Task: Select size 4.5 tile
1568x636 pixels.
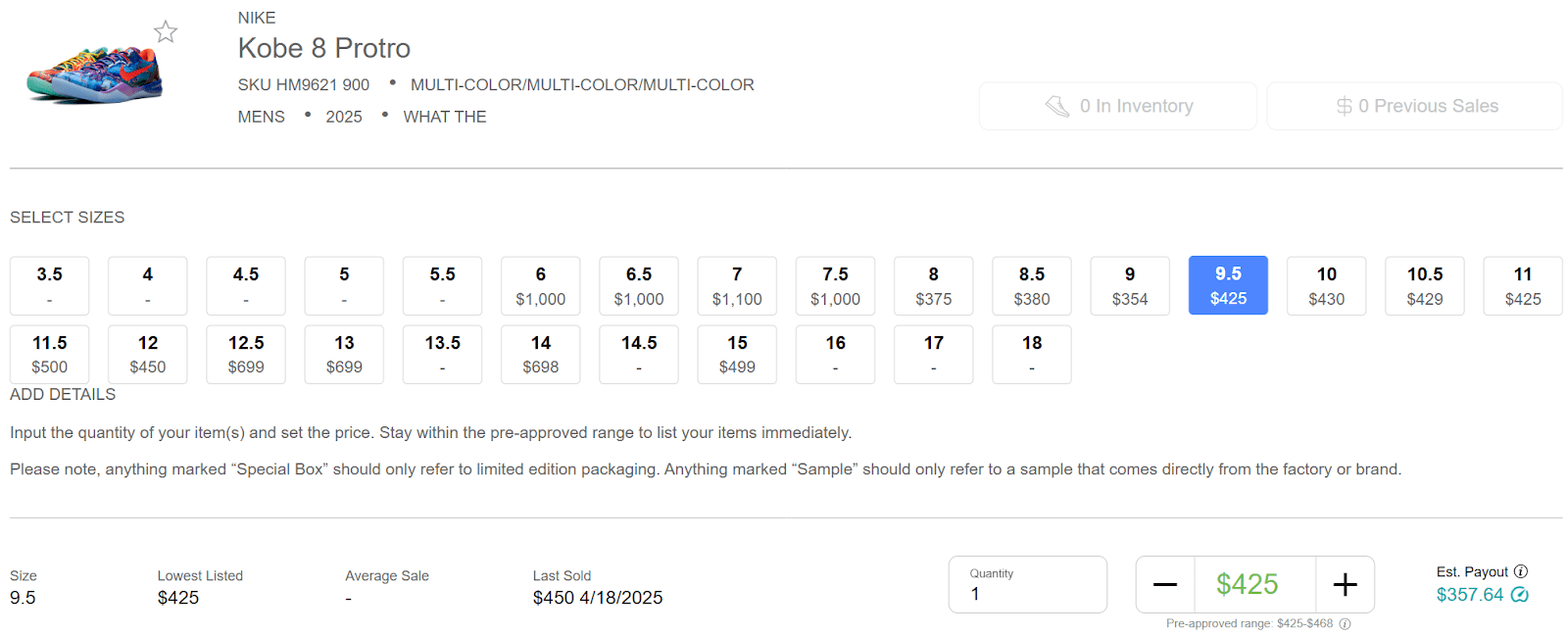Action: click(x=246, y=286)
